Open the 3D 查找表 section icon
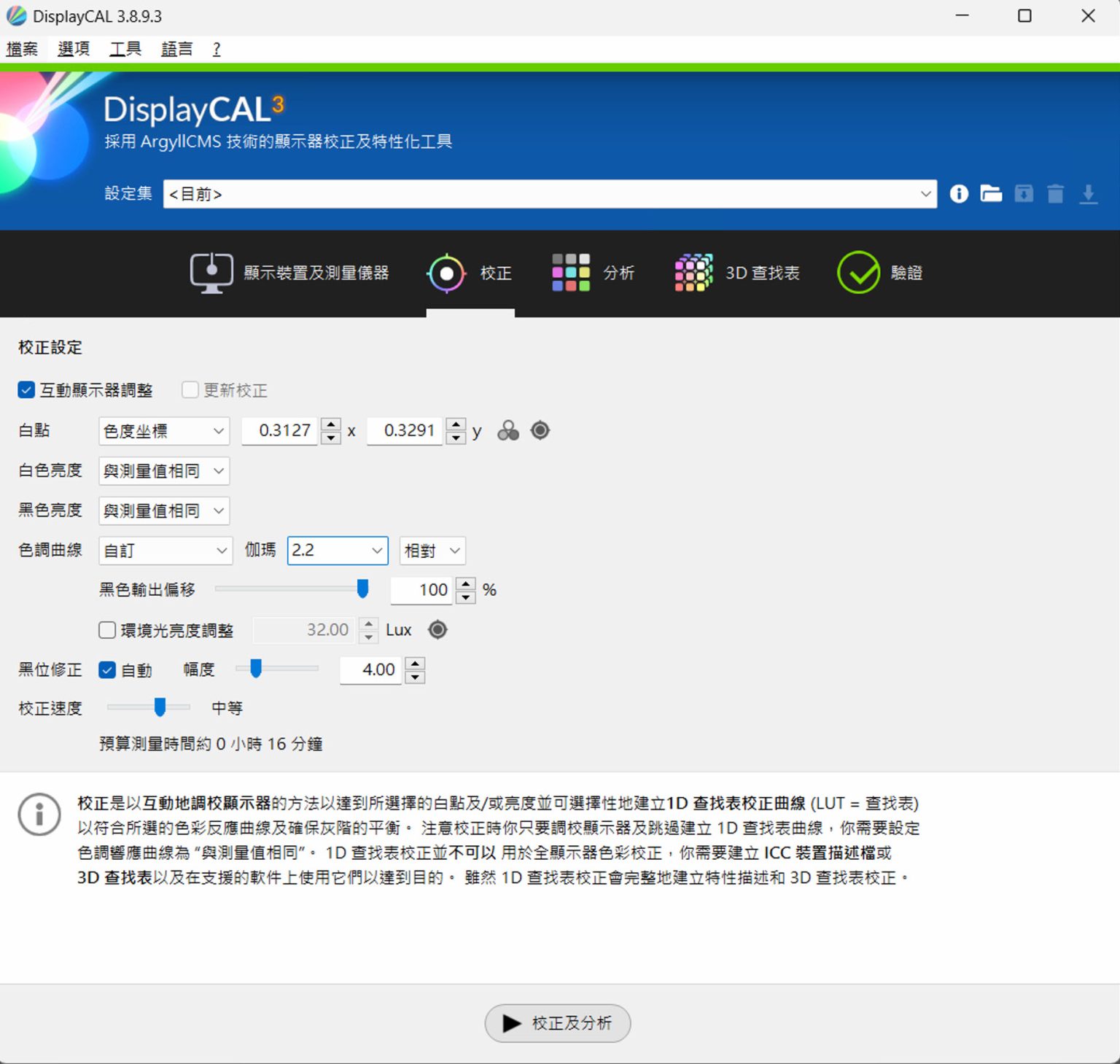This screenshot has width=1120, height=1064. [x=692, y=272]
